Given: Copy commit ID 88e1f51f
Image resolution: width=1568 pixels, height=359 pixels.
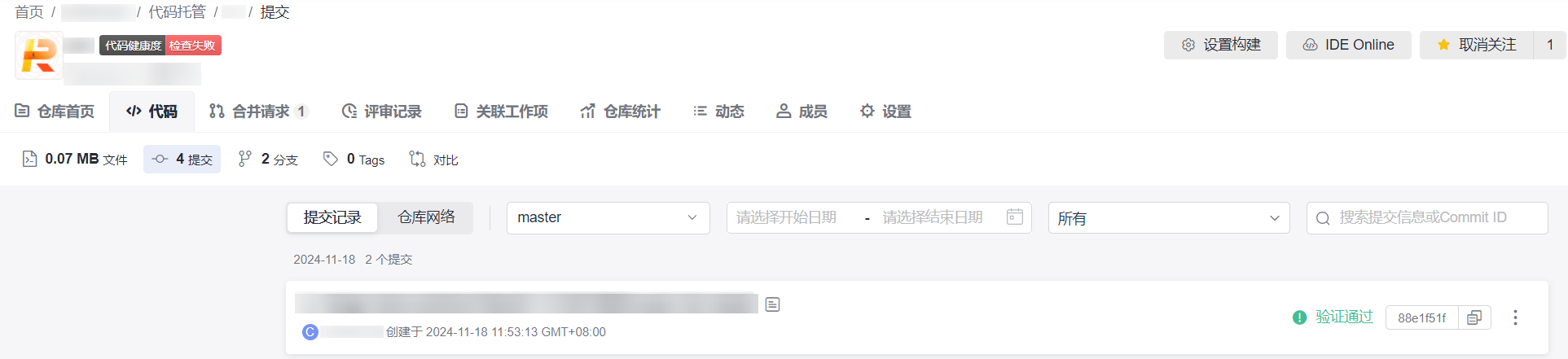Looking at the screenshot, I should point(1474,317).
